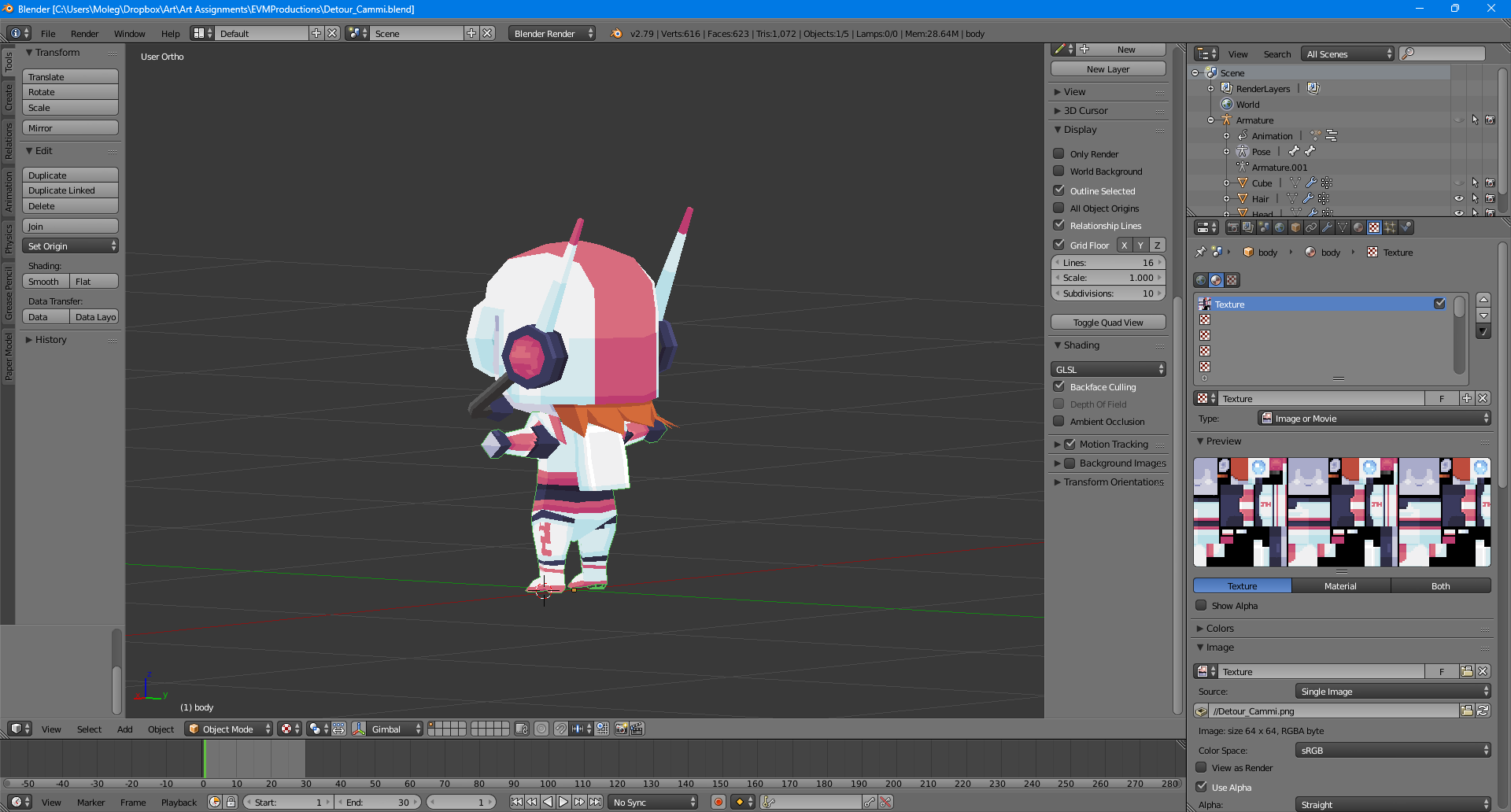The image size is (1511, 812).
Task: Toggle Relationship Lines checkbox
Action: pyautogui.click(x=1059, y=225)
